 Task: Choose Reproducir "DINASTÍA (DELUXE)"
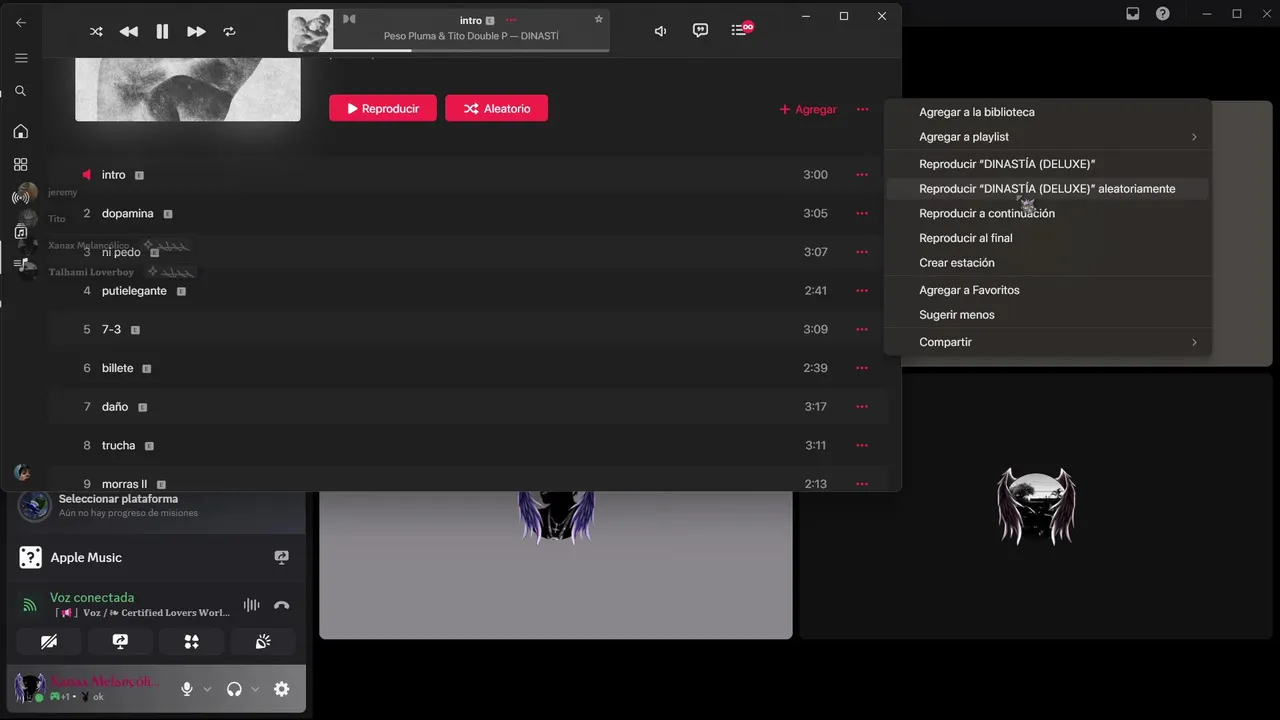coord(1048,164)
